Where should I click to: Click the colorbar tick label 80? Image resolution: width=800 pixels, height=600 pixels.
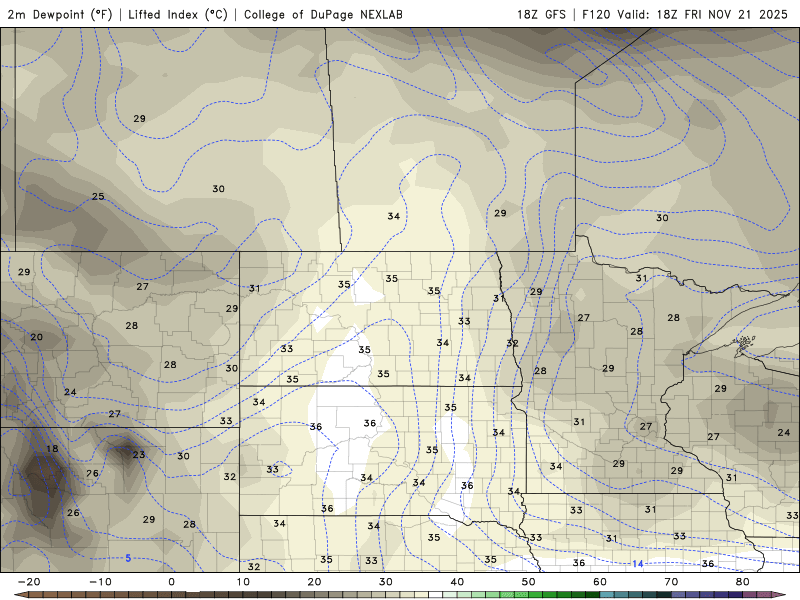pos(743,582)
